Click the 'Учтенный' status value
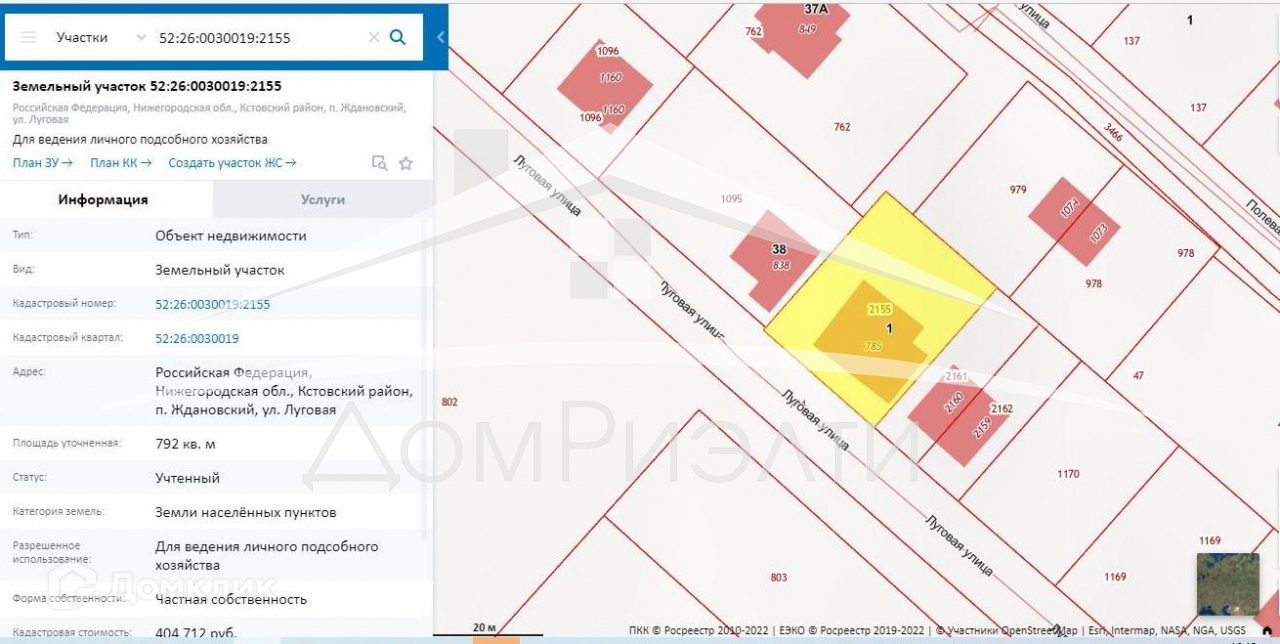The height and width of the screenshot is (644, 1280). [187, 478]
